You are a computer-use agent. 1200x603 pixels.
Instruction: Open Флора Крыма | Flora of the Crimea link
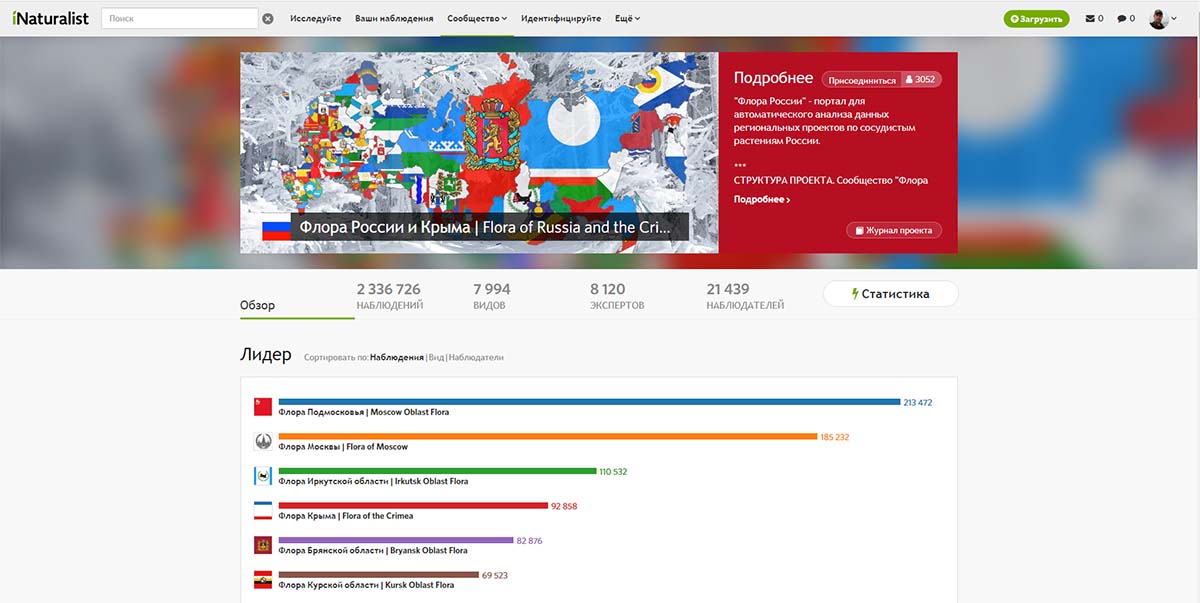346,516
